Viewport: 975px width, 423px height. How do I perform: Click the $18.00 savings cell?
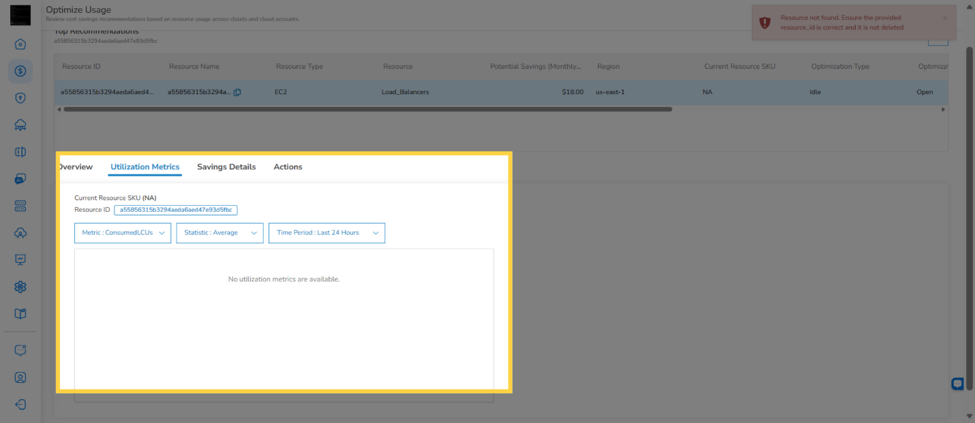tap(573, 92)
